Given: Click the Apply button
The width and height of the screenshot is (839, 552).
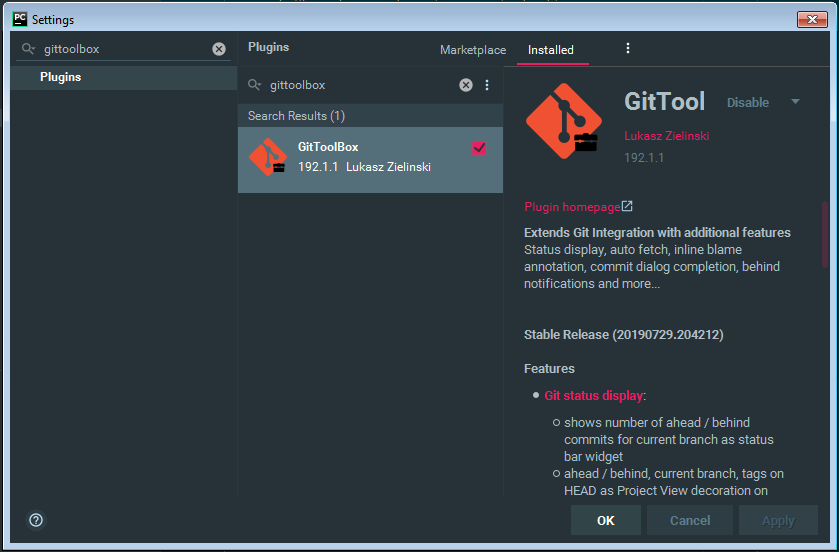Looking at the screenshot, I should (778, 520).
